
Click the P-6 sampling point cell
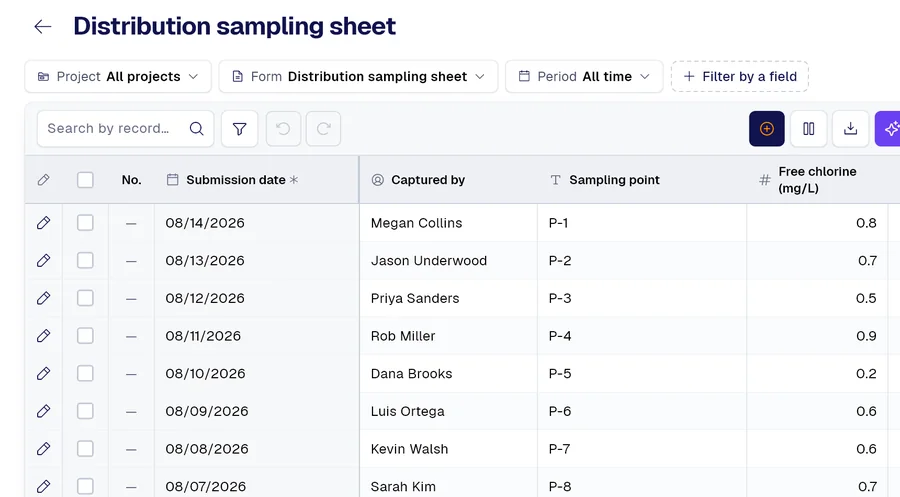pos(642,411)
